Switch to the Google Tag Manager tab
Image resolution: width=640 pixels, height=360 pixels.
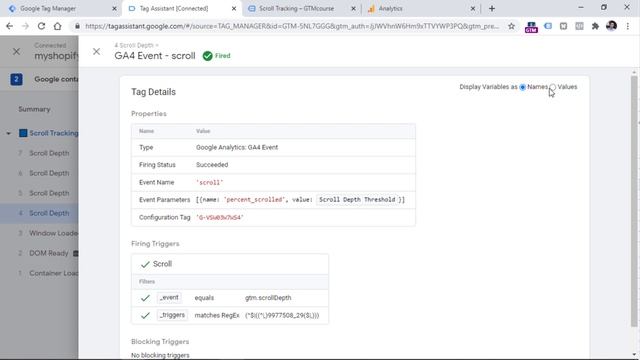point(60,9)
